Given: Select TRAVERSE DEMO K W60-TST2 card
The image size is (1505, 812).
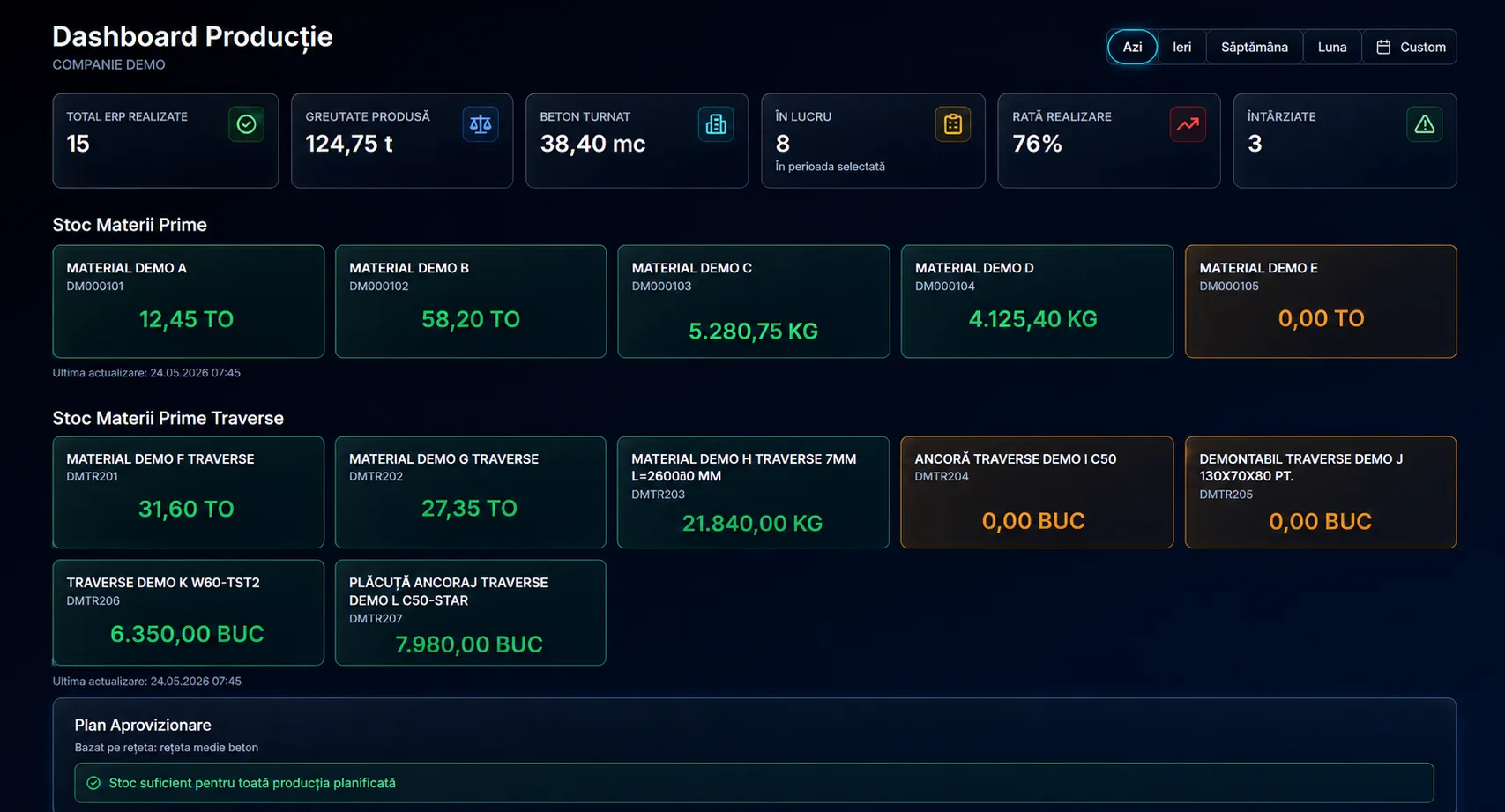Looking at the screenshot, I should (x=188, y=613).
